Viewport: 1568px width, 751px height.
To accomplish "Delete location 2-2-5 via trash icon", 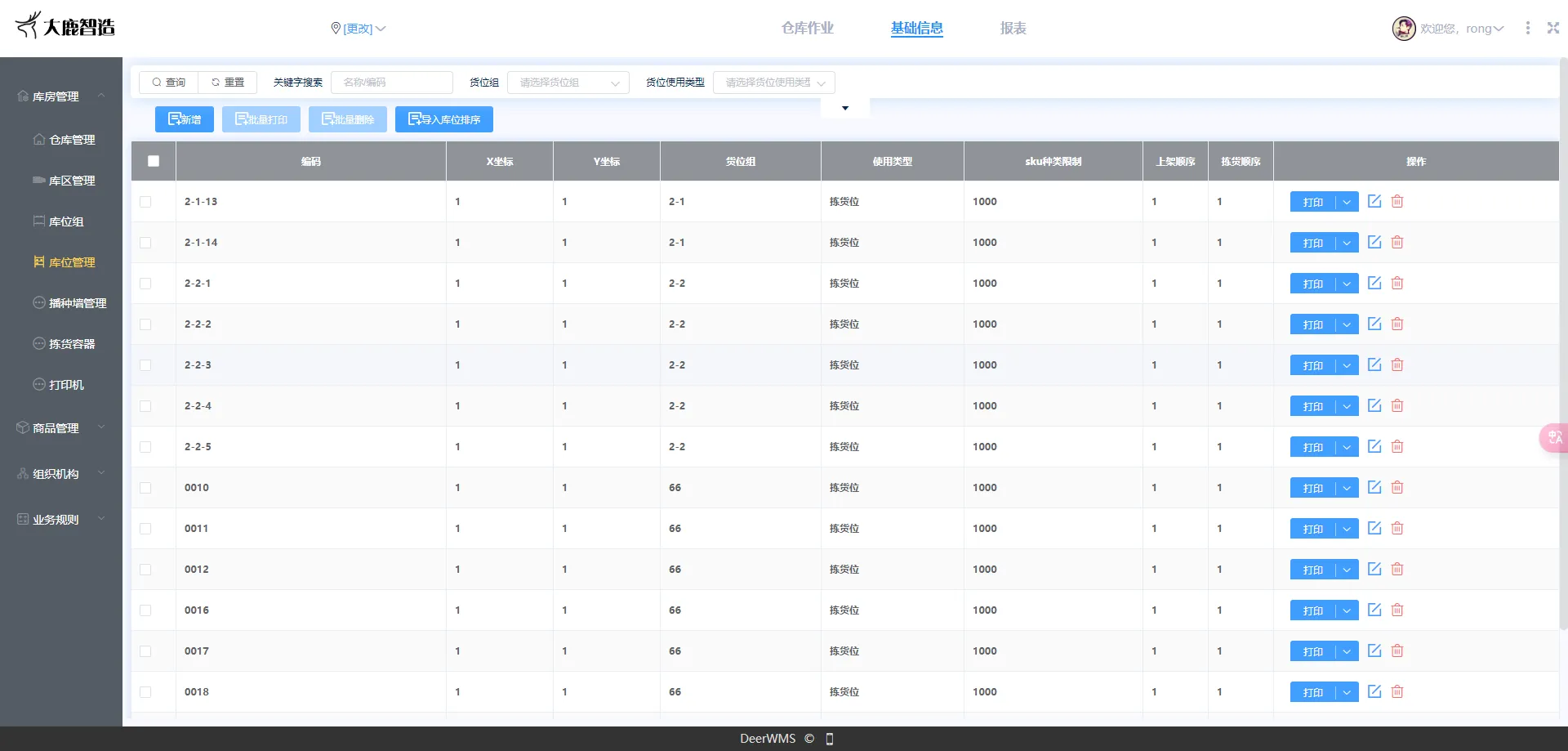I will point(1397,446).
